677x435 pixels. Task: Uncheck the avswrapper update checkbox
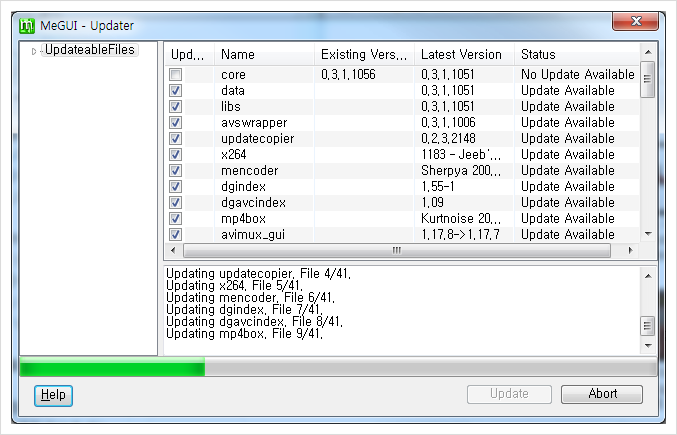(175, 123)
